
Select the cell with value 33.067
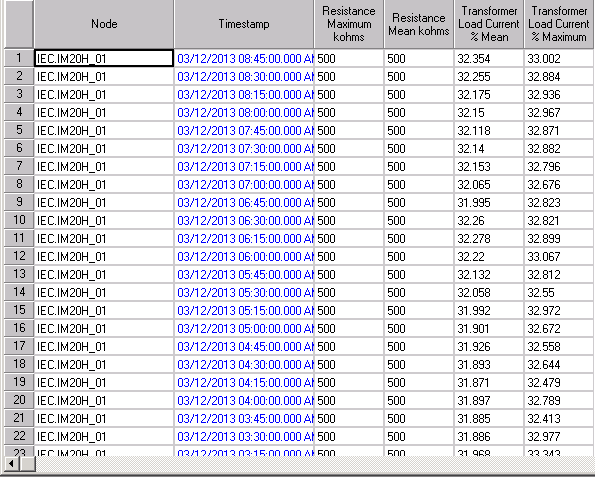point(559,256)
